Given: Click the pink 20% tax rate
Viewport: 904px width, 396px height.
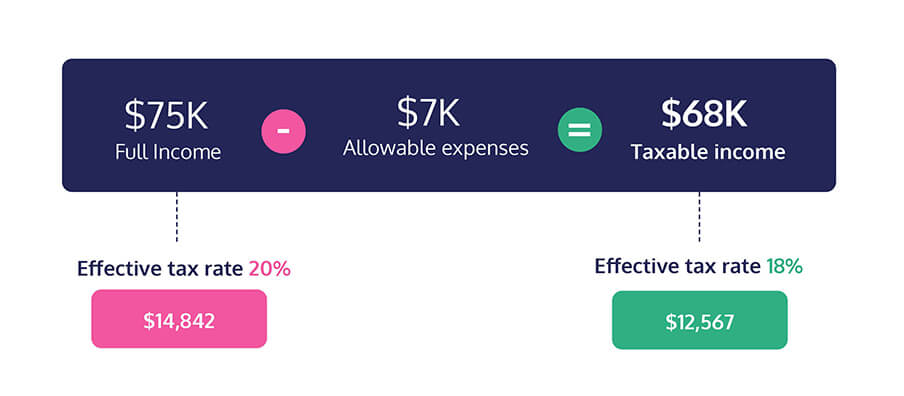Looking at the screenshot, I should click(x=269, y=269).
